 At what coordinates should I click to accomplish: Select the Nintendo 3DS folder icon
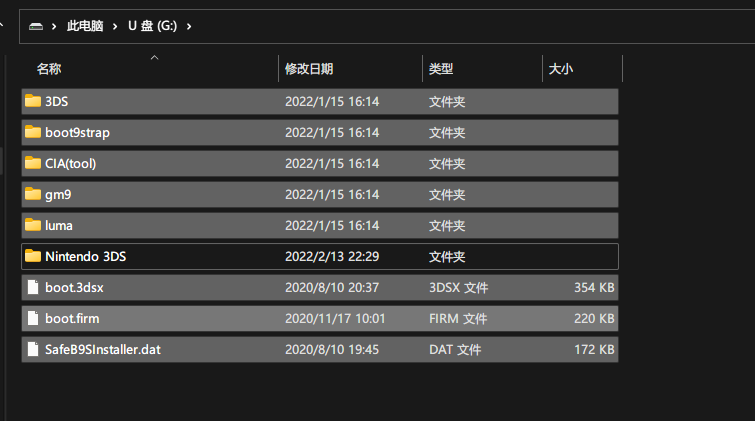[x=33, y=256]
